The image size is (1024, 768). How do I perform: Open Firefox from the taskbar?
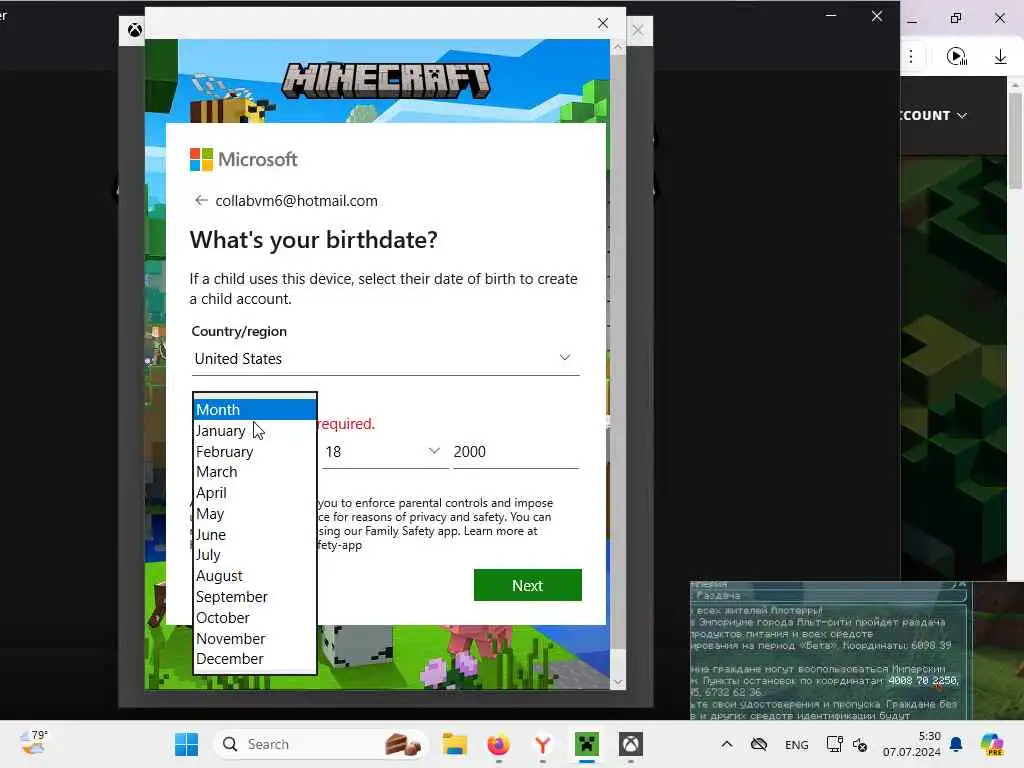pyautogui.click(x=499, y=744)
